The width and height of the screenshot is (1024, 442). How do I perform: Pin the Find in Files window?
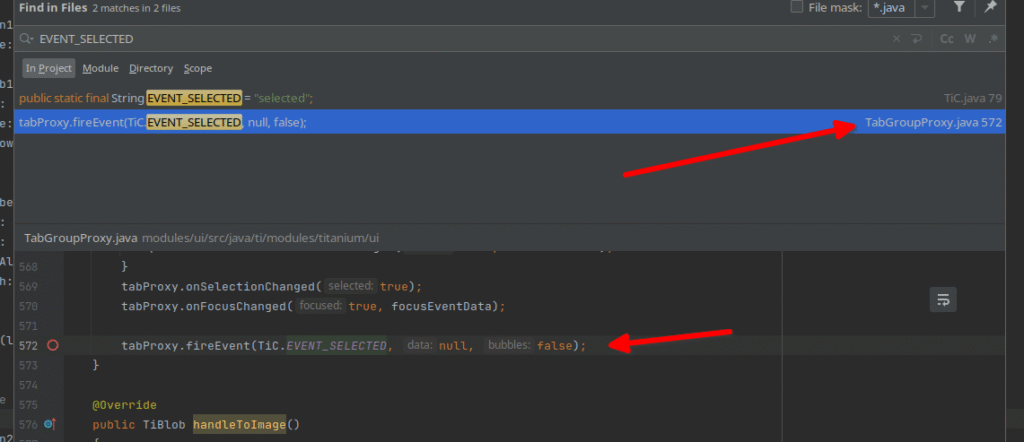[x=990, y=8]
